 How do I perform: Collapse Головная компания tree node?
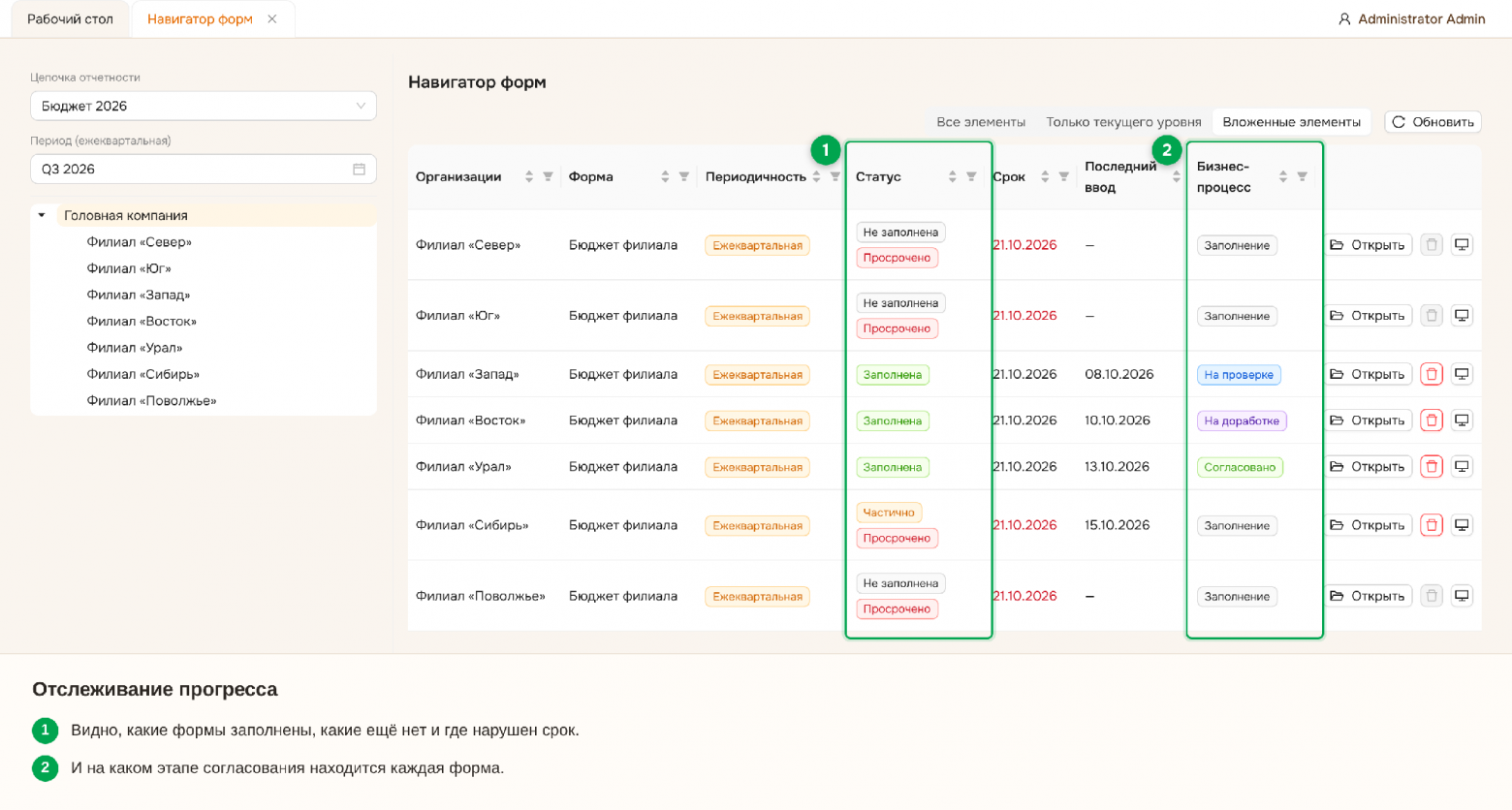point(42,215)
